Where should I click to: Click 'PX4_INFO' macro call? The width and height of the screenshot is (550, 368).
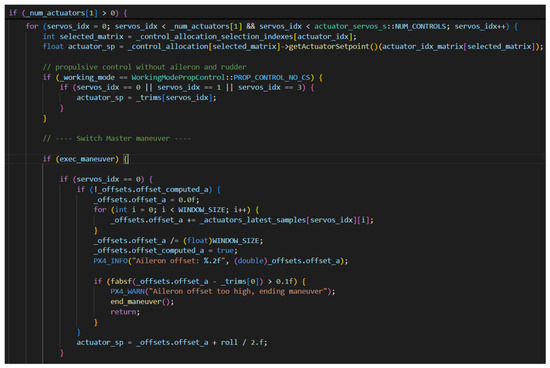pyautogui.click(x=110, y=261)
